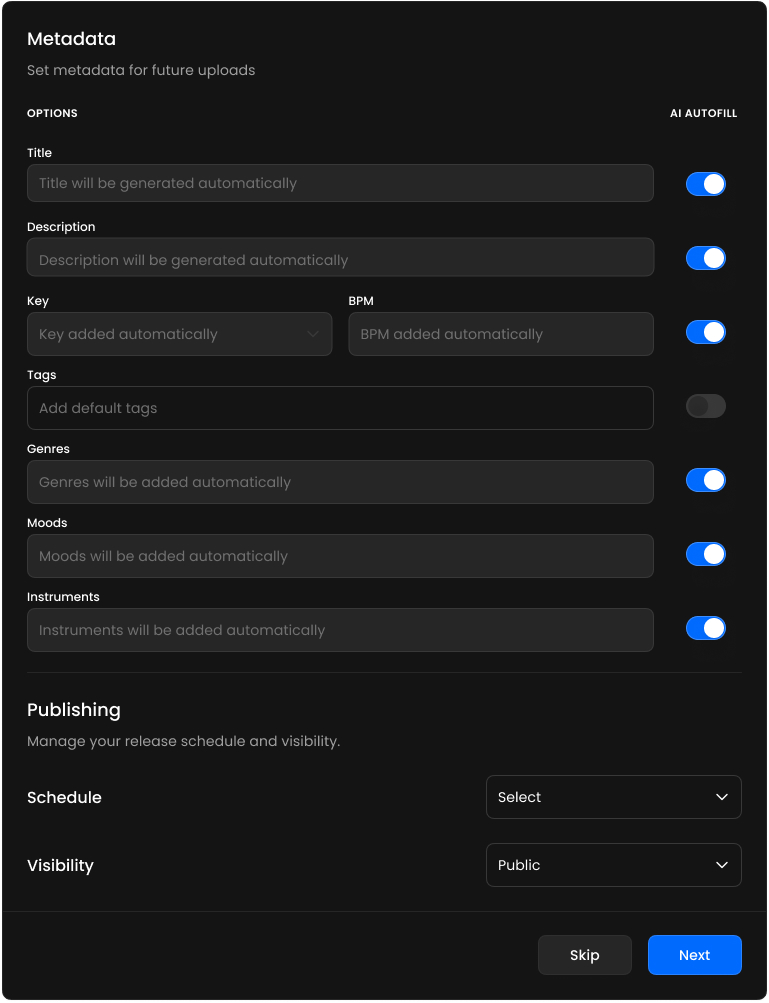Disable Moods AI autofill toggle
769x1003 pixels.
point(705,554)
